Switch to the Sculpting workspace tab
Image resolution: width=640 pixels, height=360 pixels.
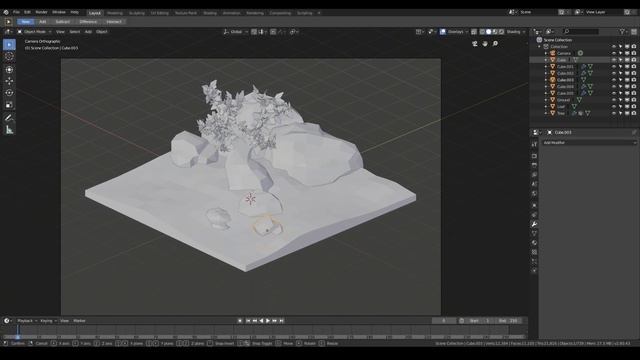pos(137,13)
